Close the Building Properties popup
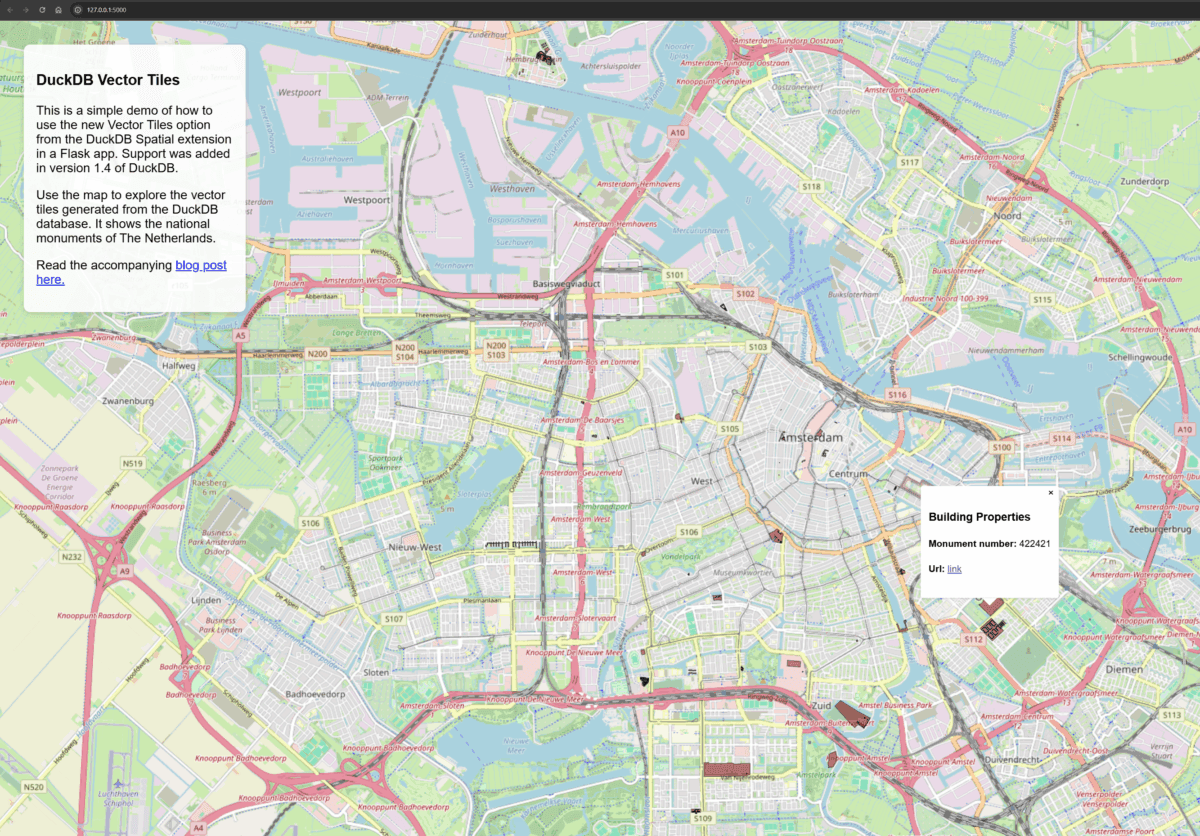 click(1050, 492)
